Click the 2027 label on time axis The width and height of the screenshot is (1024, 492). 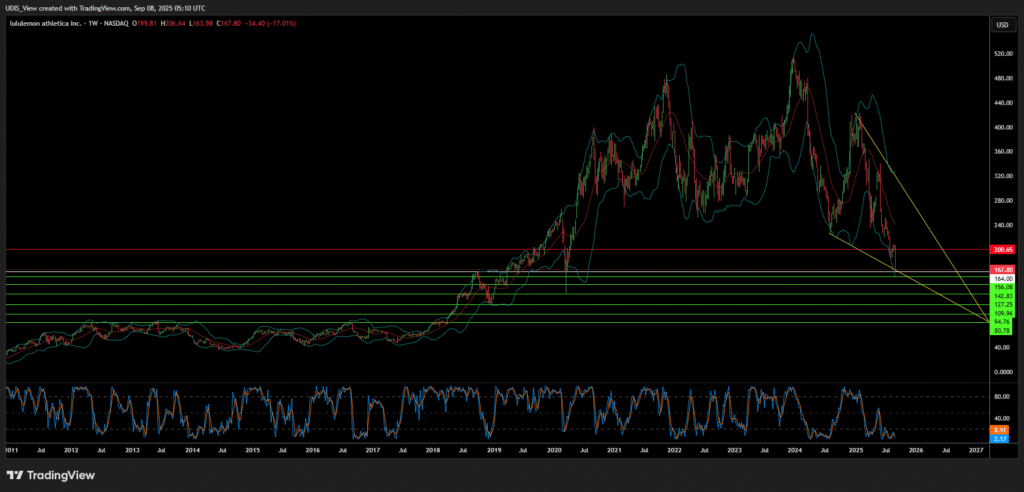coord(977,451)
